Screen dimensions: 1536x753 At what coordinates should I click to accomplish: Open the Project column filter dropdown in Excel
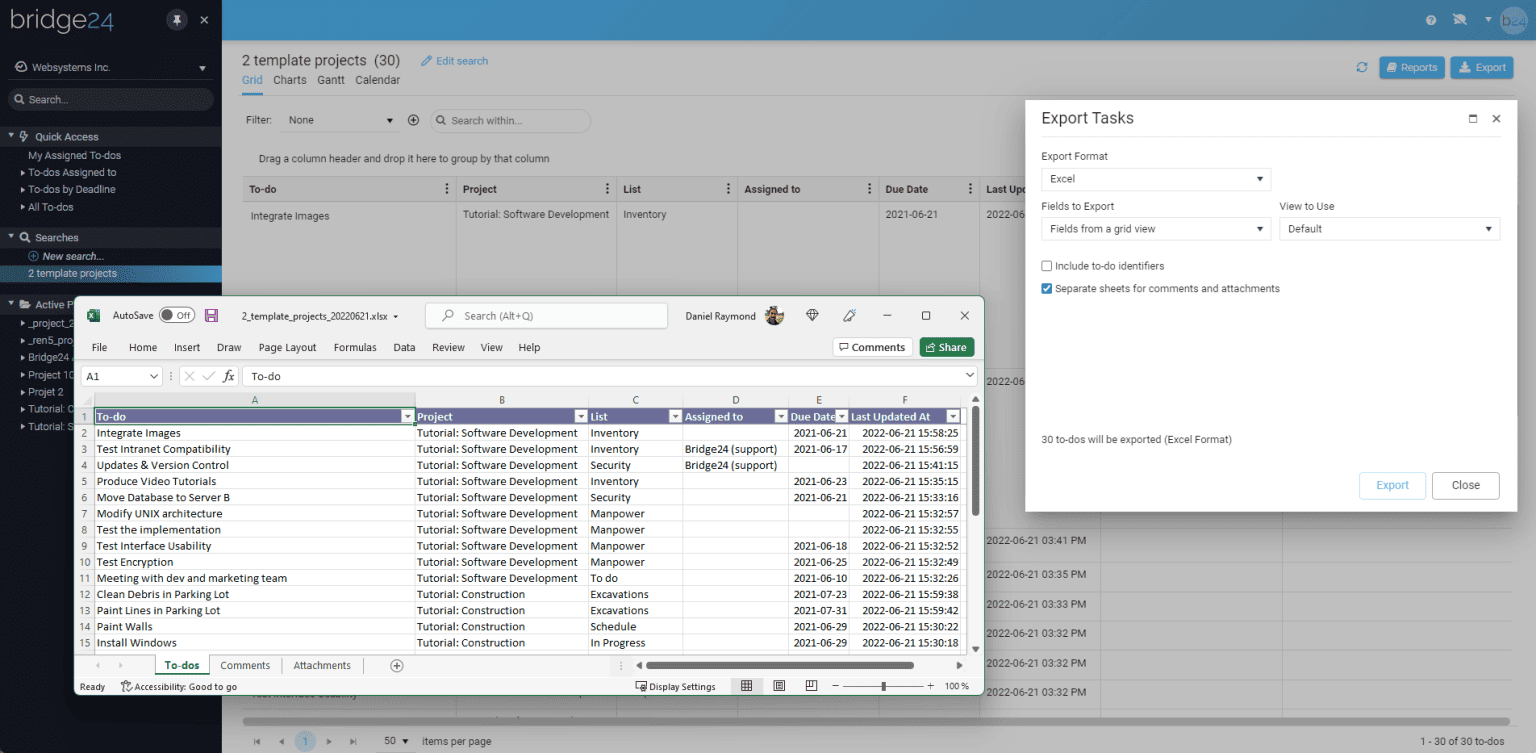[581, 416]
